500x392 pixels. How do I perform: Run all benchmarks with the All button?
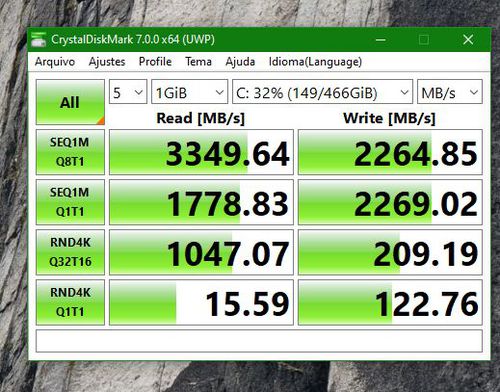(70, 102)
